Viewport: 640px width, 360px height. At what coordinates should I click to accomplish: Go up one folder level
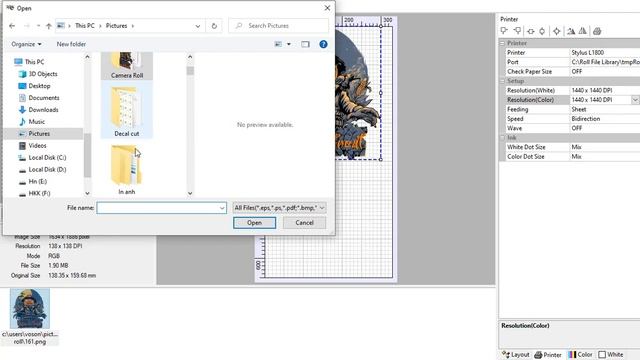pyautogui.click(x=49, y=26)
